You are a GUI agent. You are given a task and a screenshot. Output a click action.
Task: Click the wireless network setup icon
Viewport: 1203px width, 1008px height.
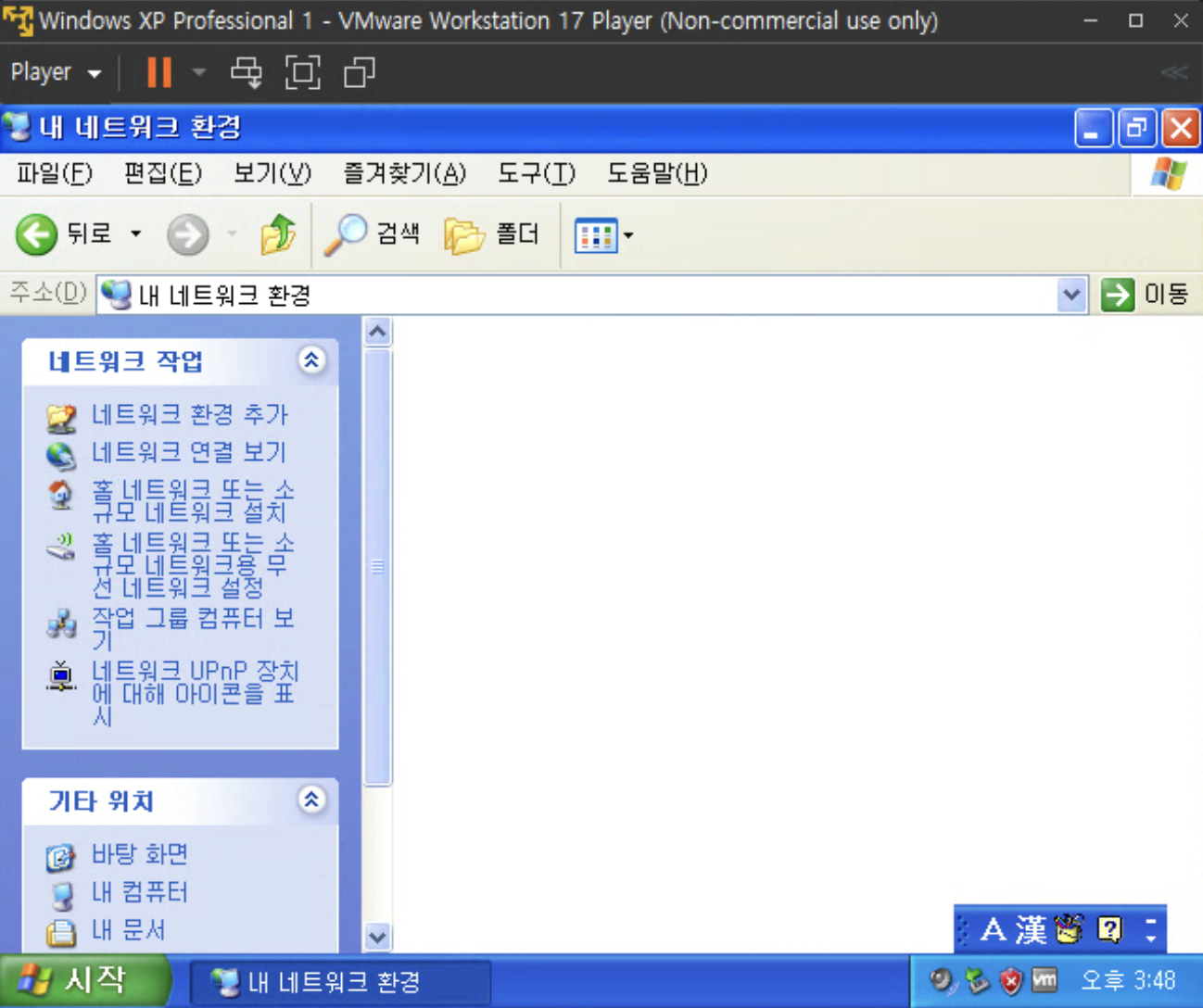61,547
